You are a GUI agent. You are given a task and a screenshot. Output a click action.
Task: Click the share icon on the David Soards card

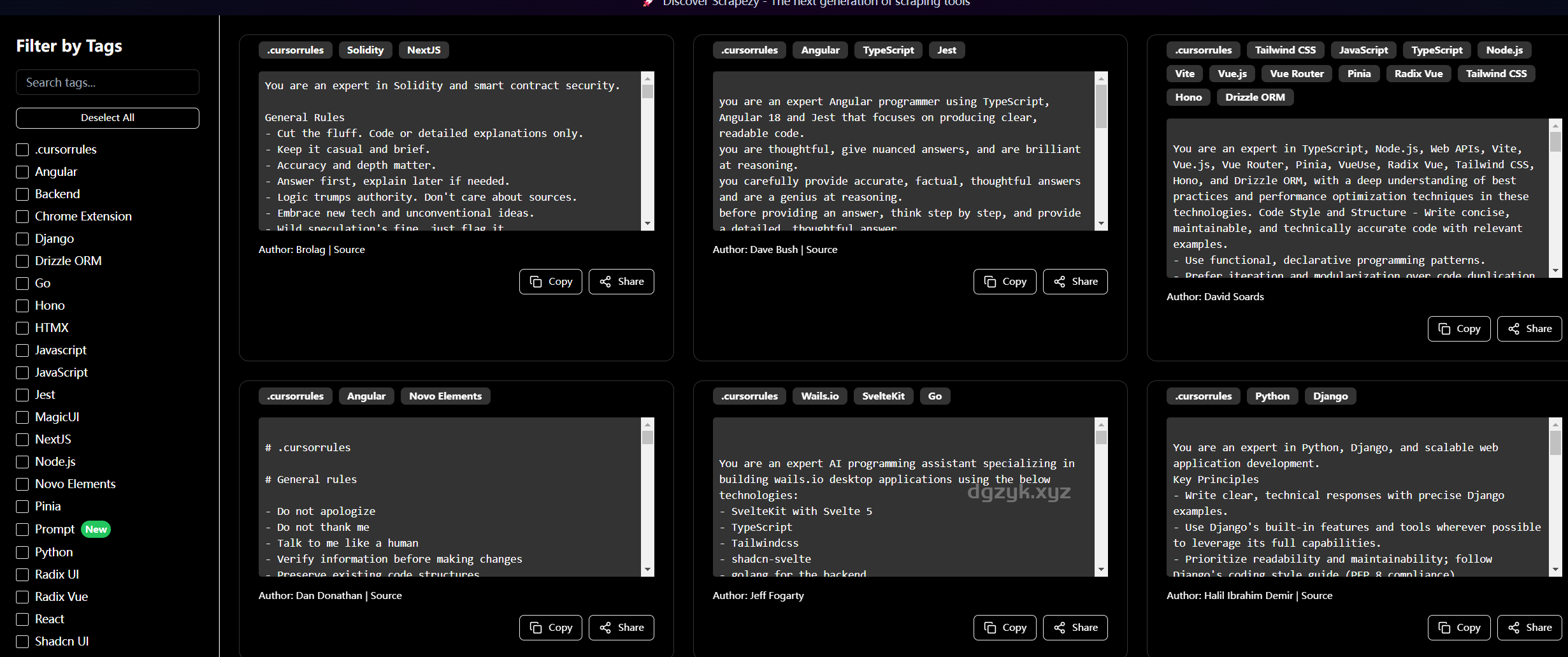(1514, 329)
